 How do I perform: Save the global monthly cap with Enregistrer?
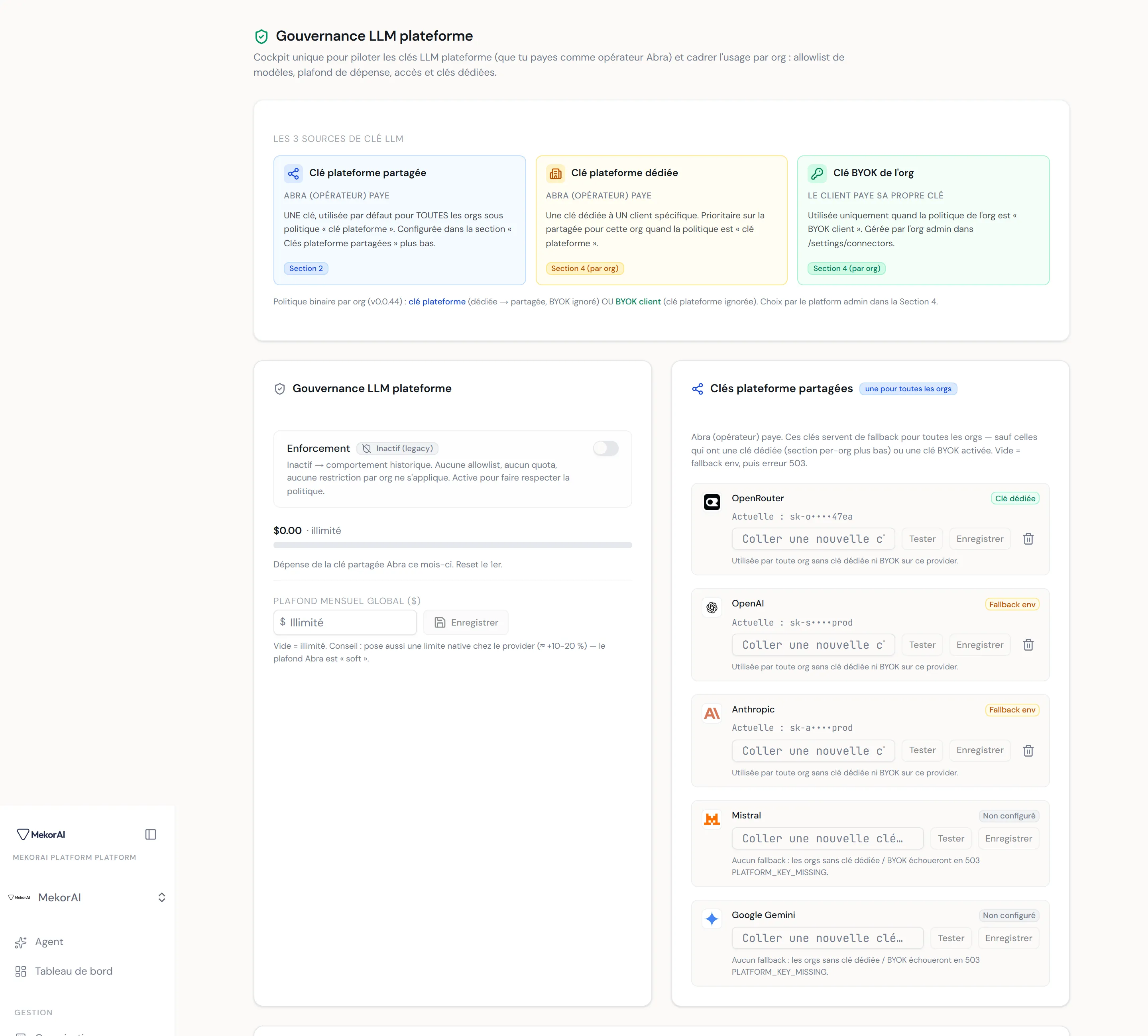point(466,623)
